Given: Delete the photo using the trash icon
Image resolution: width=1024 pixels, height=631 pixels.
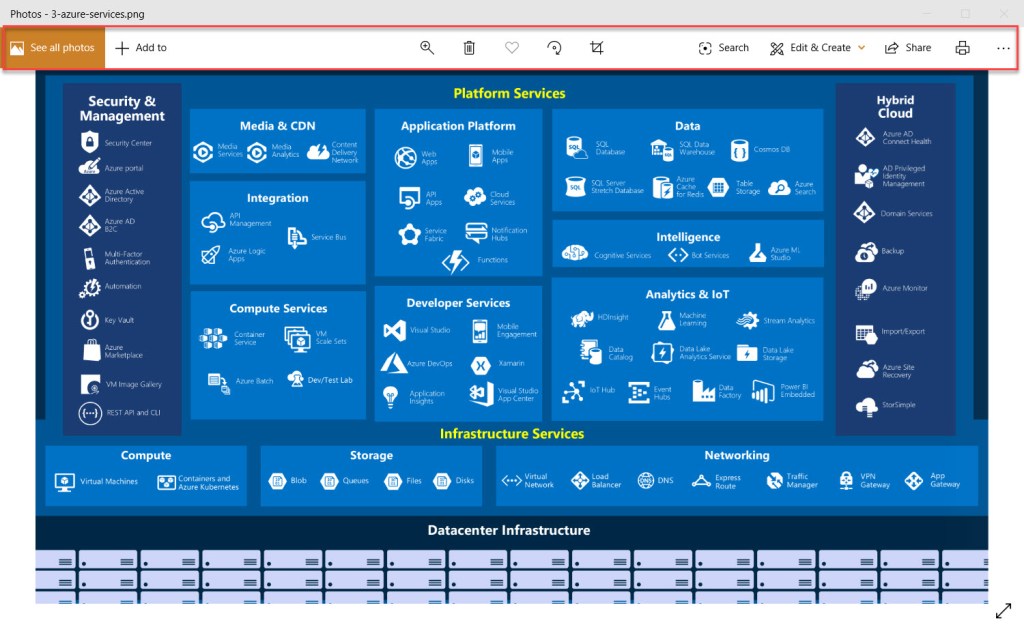Looking at the screenshot, I should coord(469,48).
